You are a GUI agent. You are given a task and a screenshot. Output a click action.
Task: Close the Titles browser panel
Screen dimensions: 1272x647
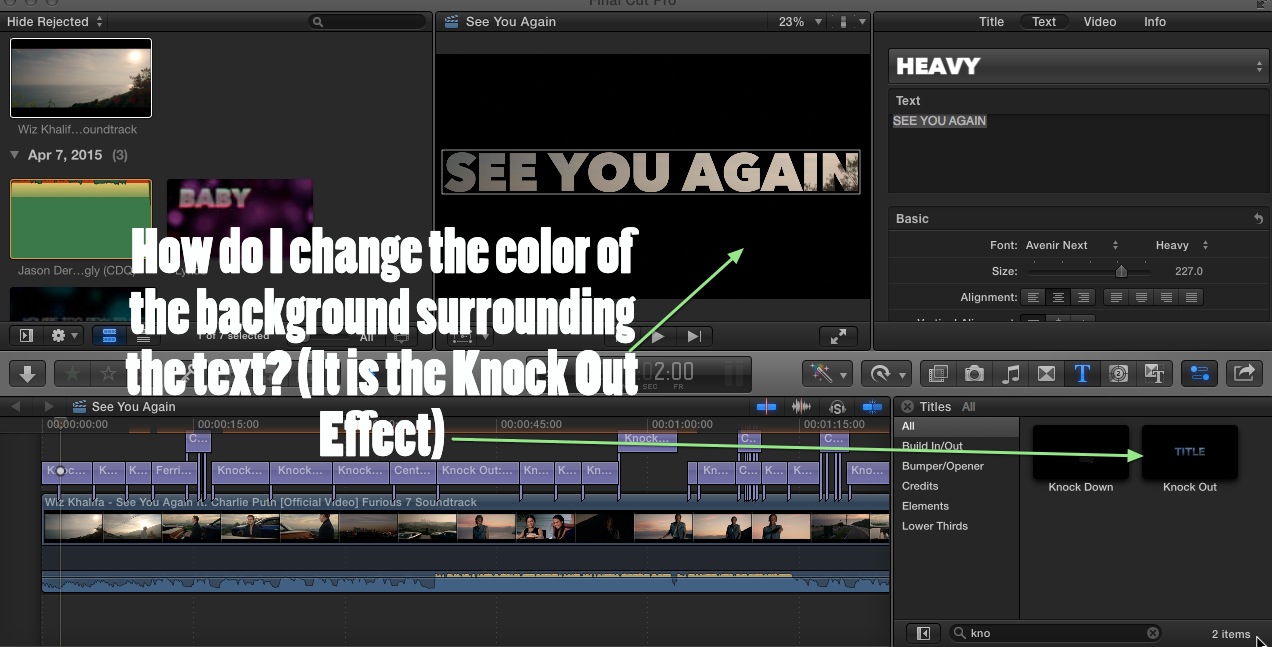click(907, 406)
